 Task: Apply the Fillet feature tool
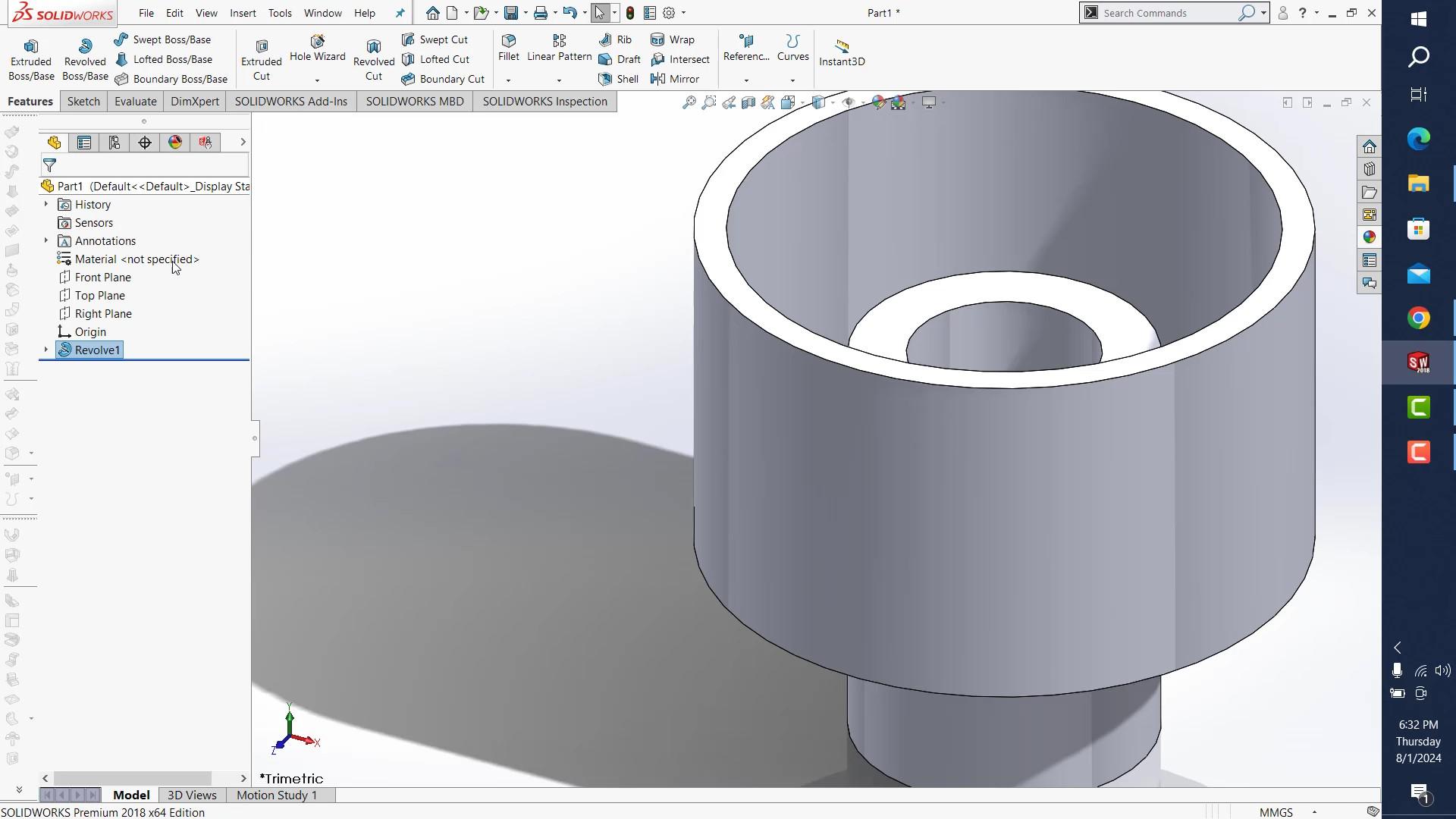click(509, 47)
